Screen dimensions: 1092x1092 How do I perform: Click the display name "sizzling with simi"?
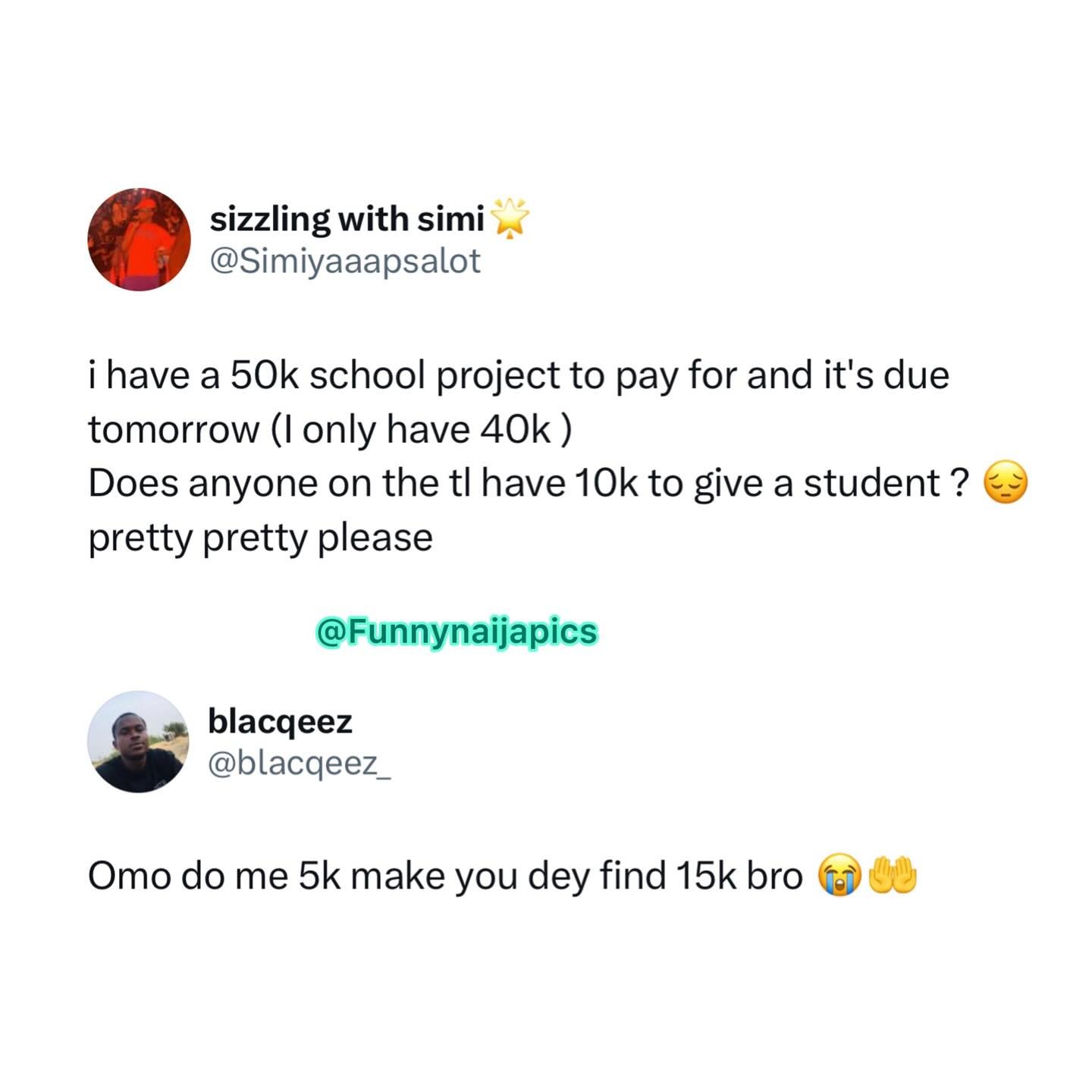point(347,219)
